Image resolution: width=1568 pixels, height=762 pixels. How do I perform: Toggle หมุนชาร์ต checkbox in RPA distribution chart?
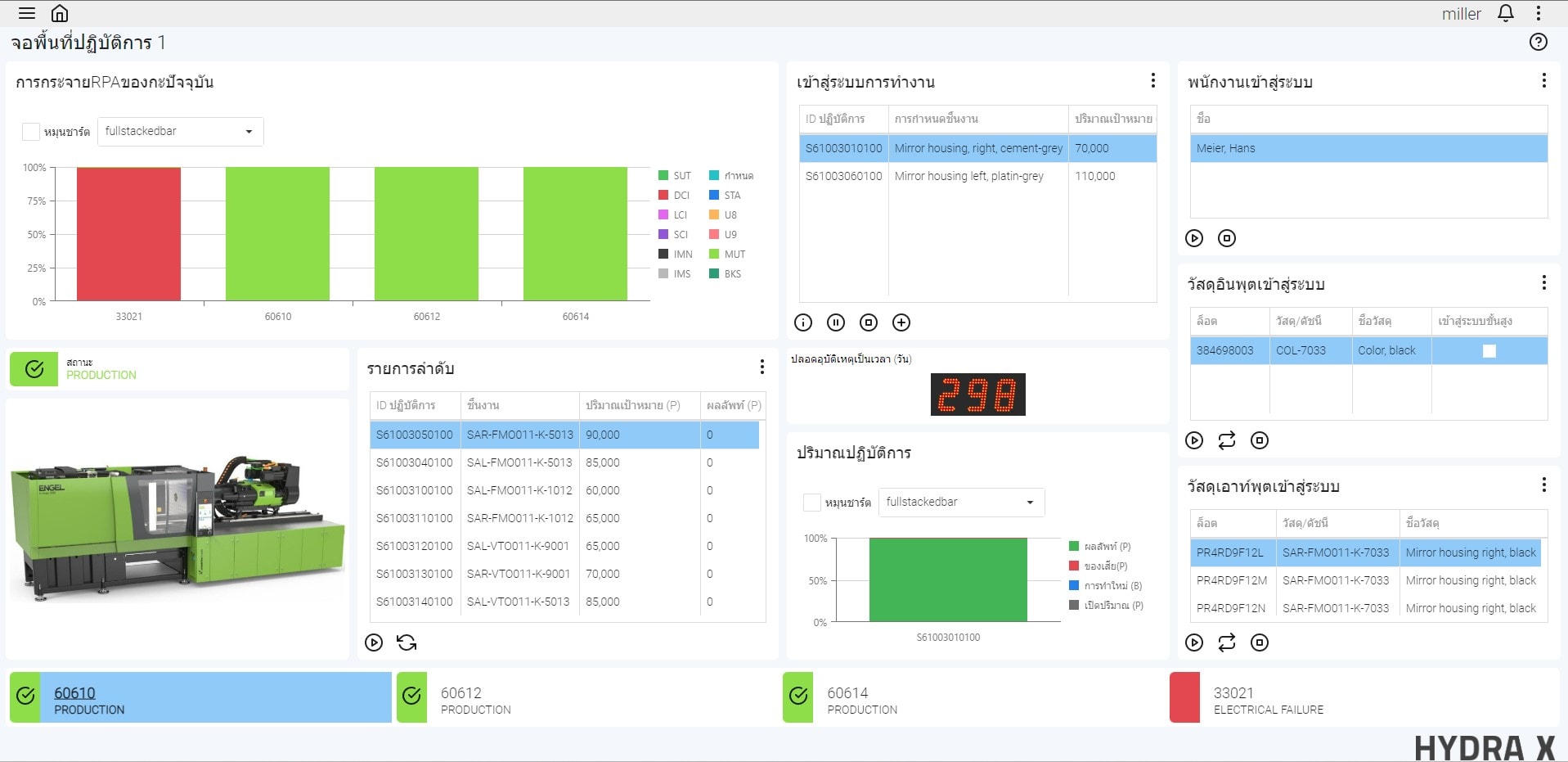pos(31,132)
